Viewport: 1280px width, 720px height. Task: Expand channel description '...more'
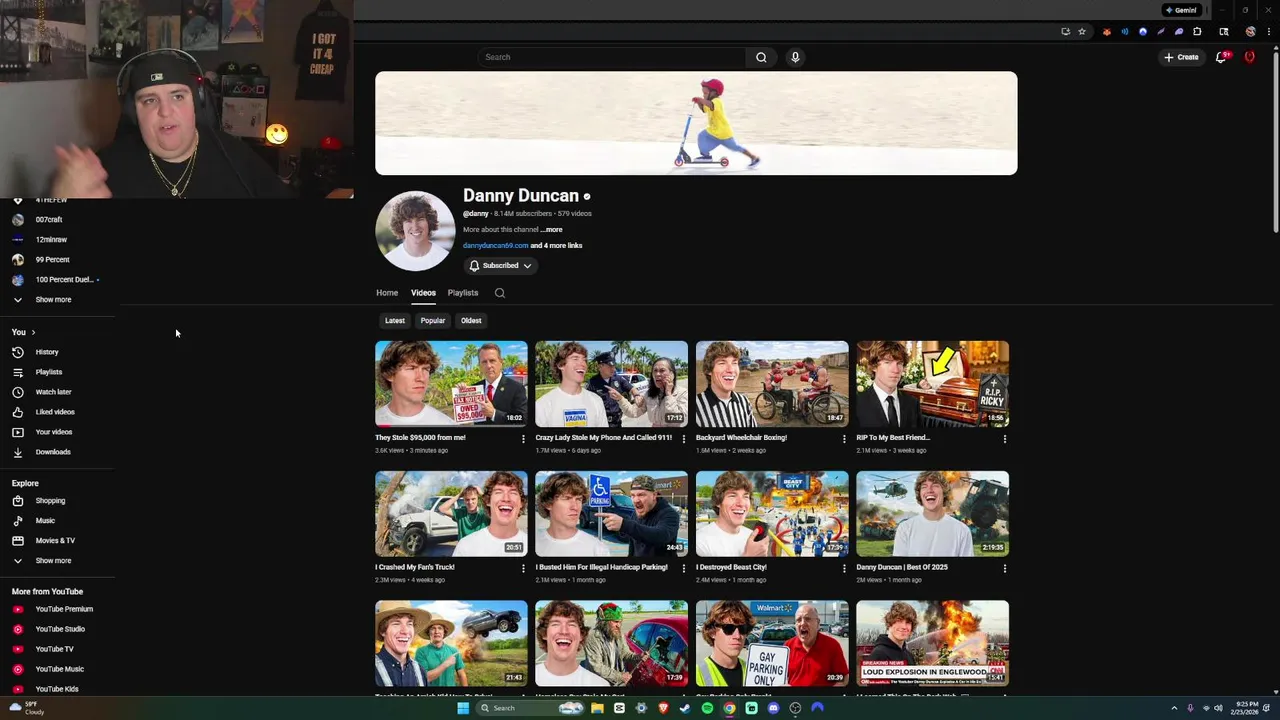click(x=551, y=230)
